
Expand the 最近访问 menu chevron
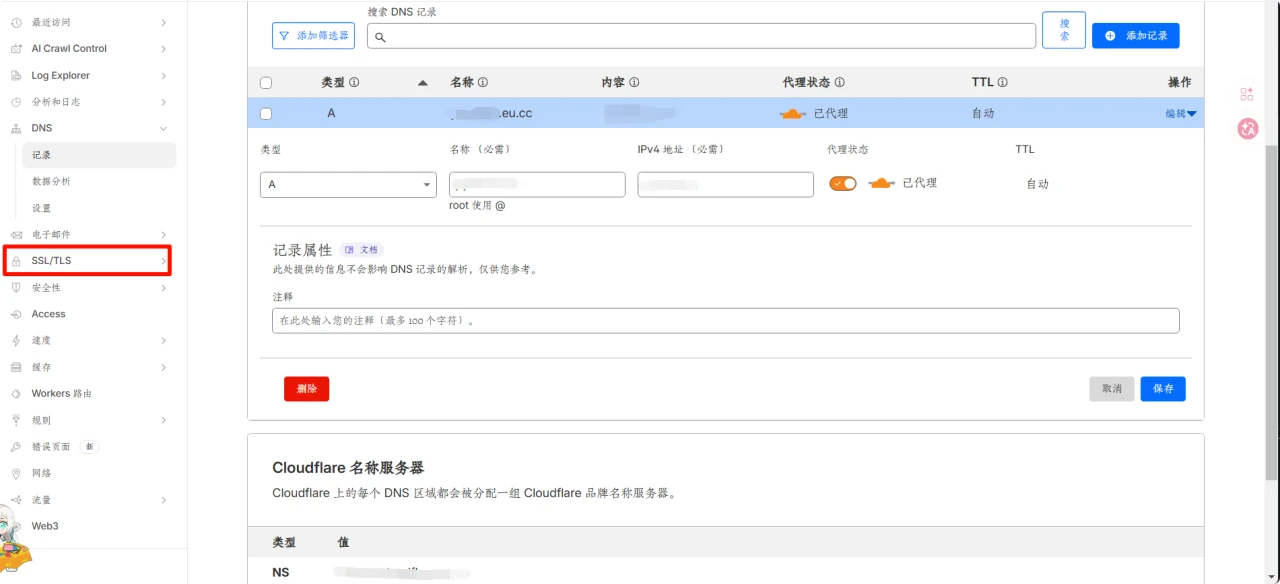tap(163, 22)
